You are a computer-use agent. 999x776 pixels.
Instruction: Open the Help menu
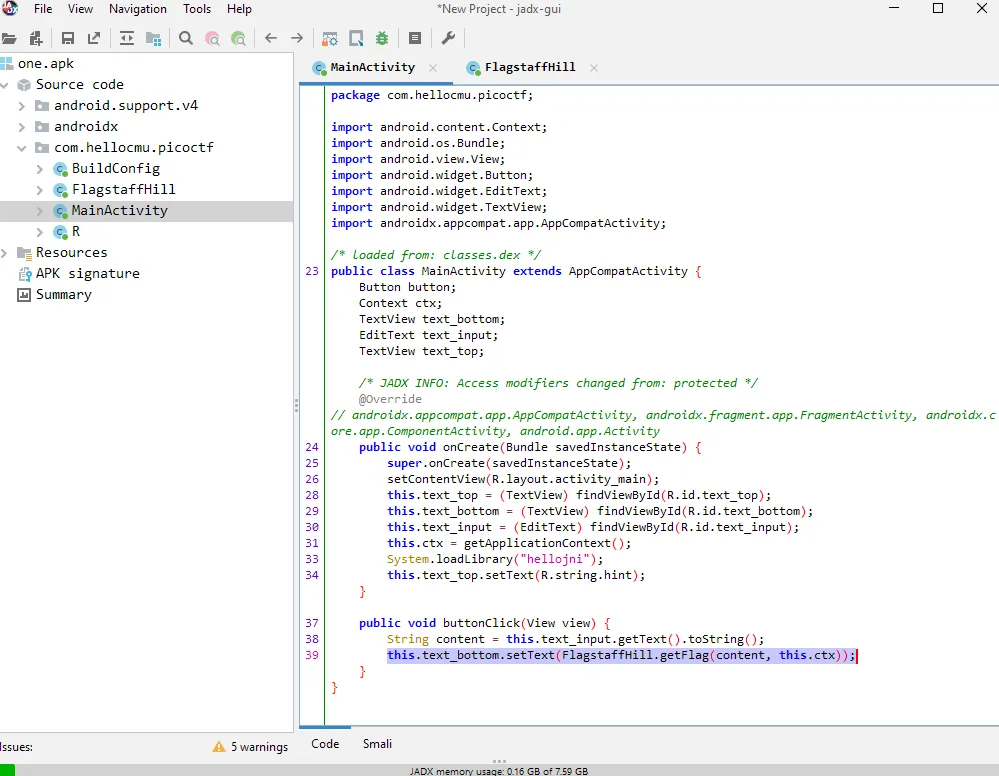[240, 9]
